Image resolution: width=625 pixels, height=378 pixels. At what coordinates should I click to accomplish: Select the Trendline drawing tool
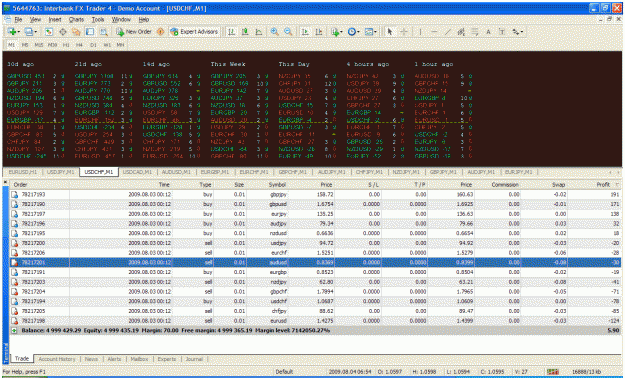pyautogui.click(x=448, y=32)
